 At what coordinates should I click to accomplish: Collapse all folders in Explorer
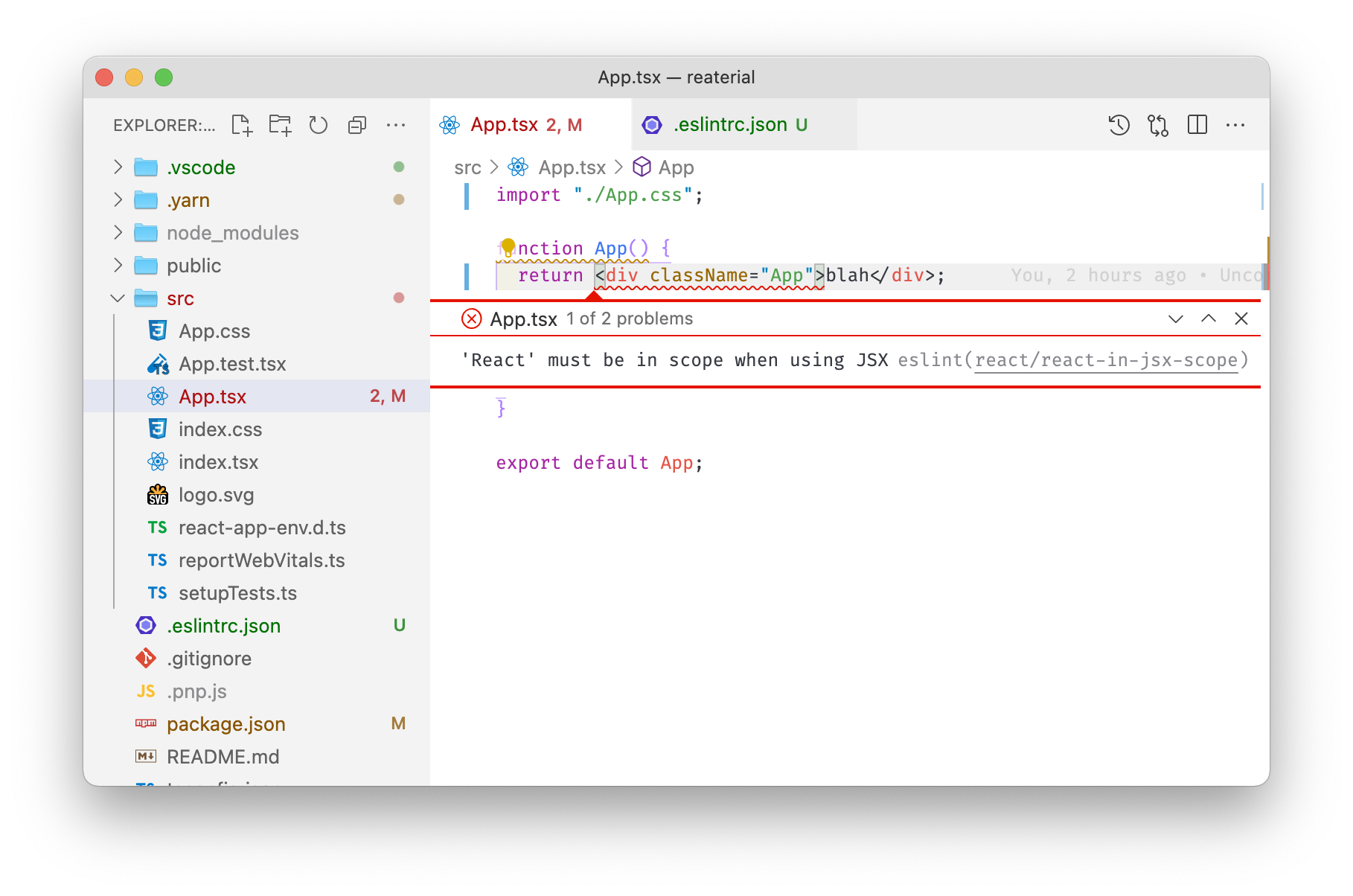coord(357,125)
